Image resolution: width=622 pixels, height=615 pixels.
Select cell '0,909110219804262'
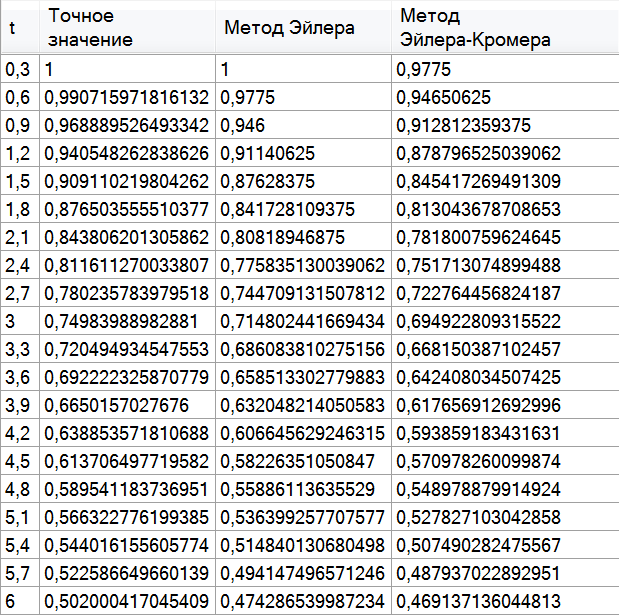pyautogui.click(x=127, y=181)
